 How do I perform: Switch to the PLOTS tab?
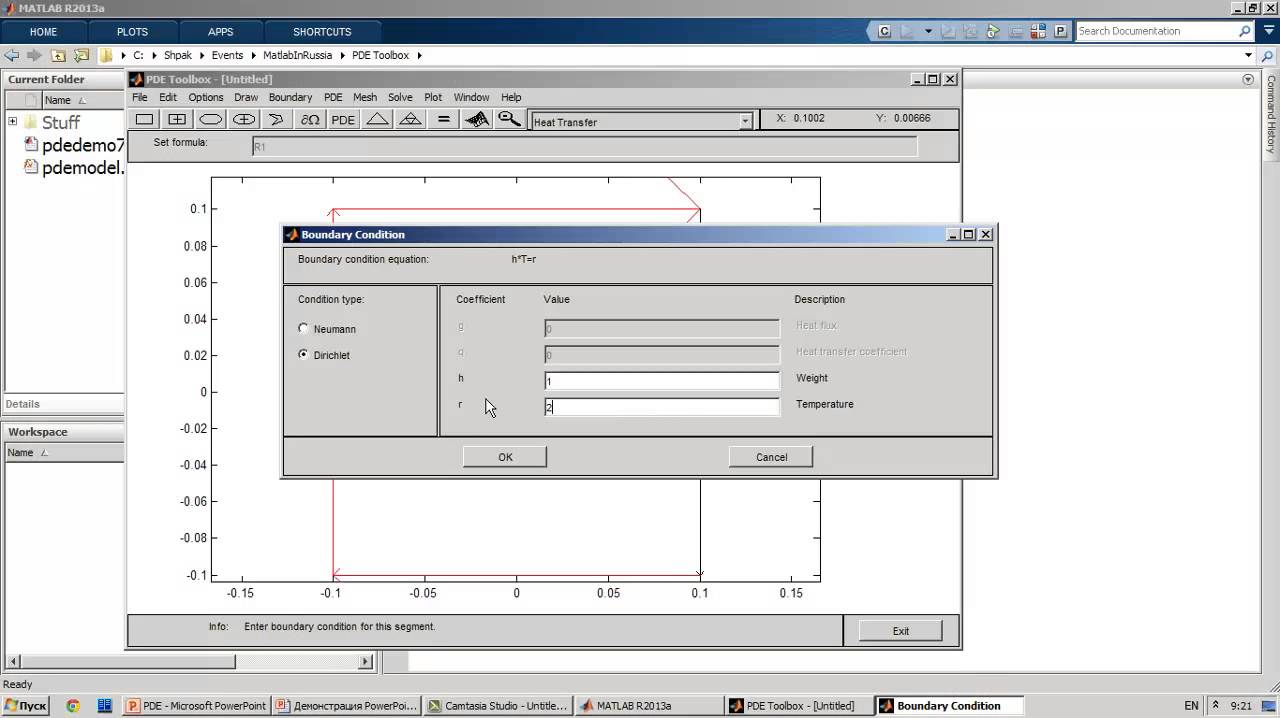click(132, 32)
